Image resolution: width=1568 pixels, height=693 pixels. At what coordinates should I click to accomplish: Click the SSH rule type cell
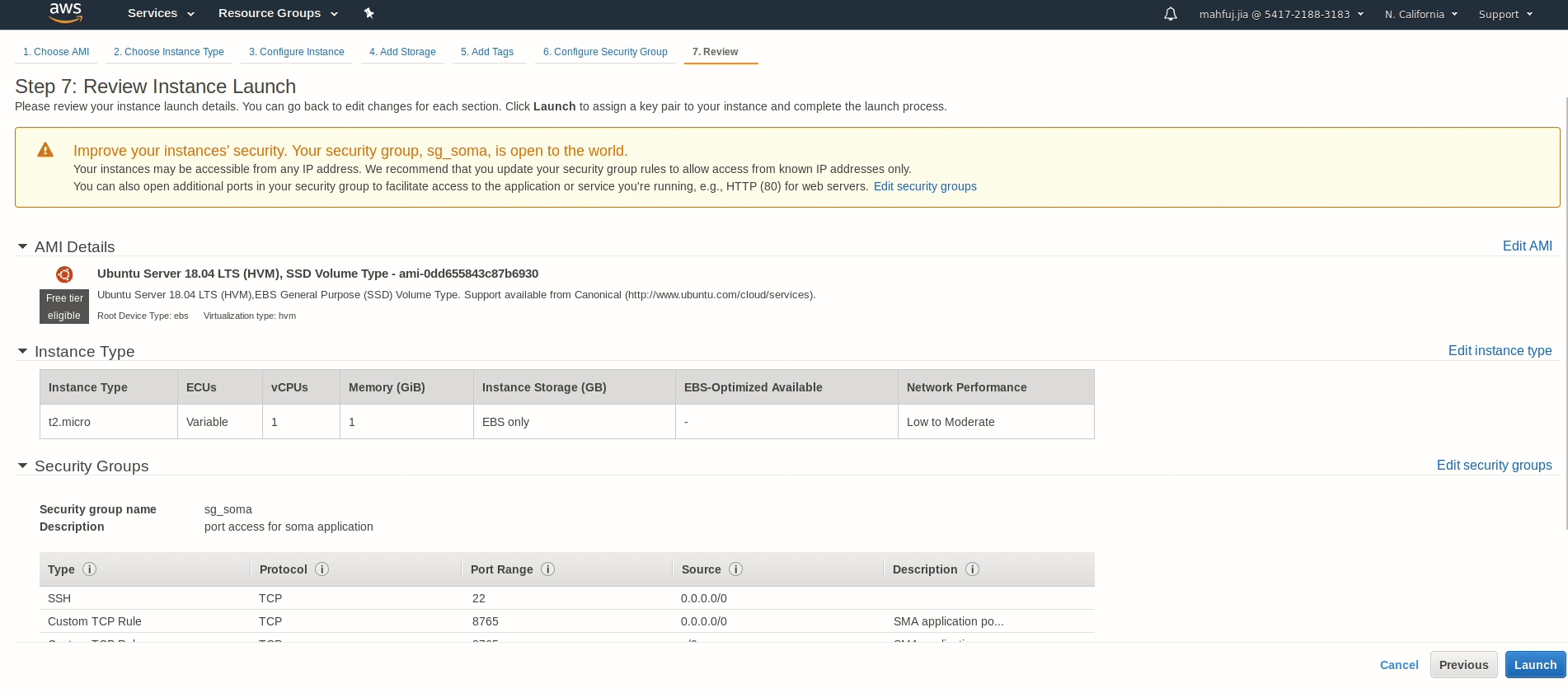(x=59, y=598)
